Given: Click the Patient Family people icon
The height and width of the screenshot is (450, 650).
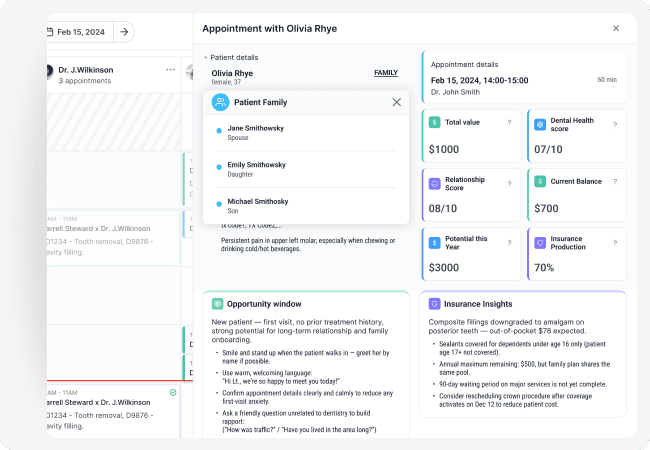Looking at the screenshot, I should (x=219, y=102).
